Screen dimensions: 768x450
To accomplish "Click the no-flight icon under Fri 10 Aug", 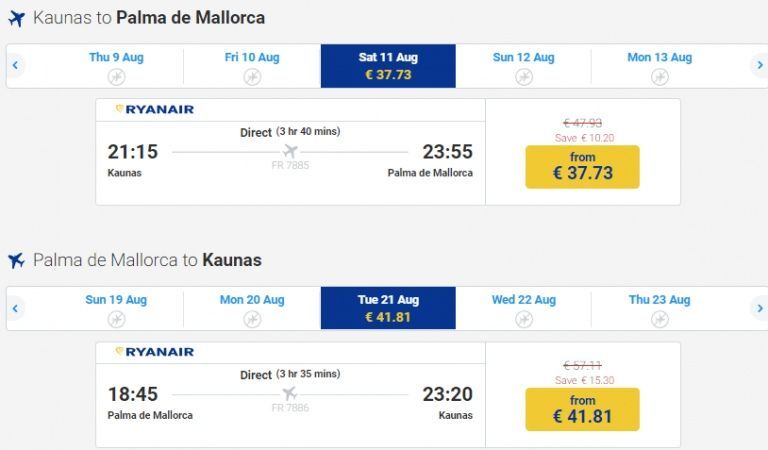I will pyautogui.click(x=252, y=77).
